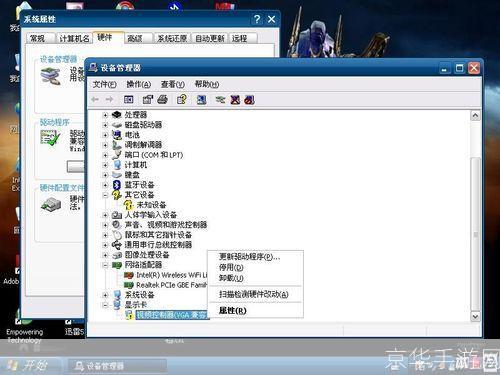Open the 文件(F) menu

click(104, 84)
